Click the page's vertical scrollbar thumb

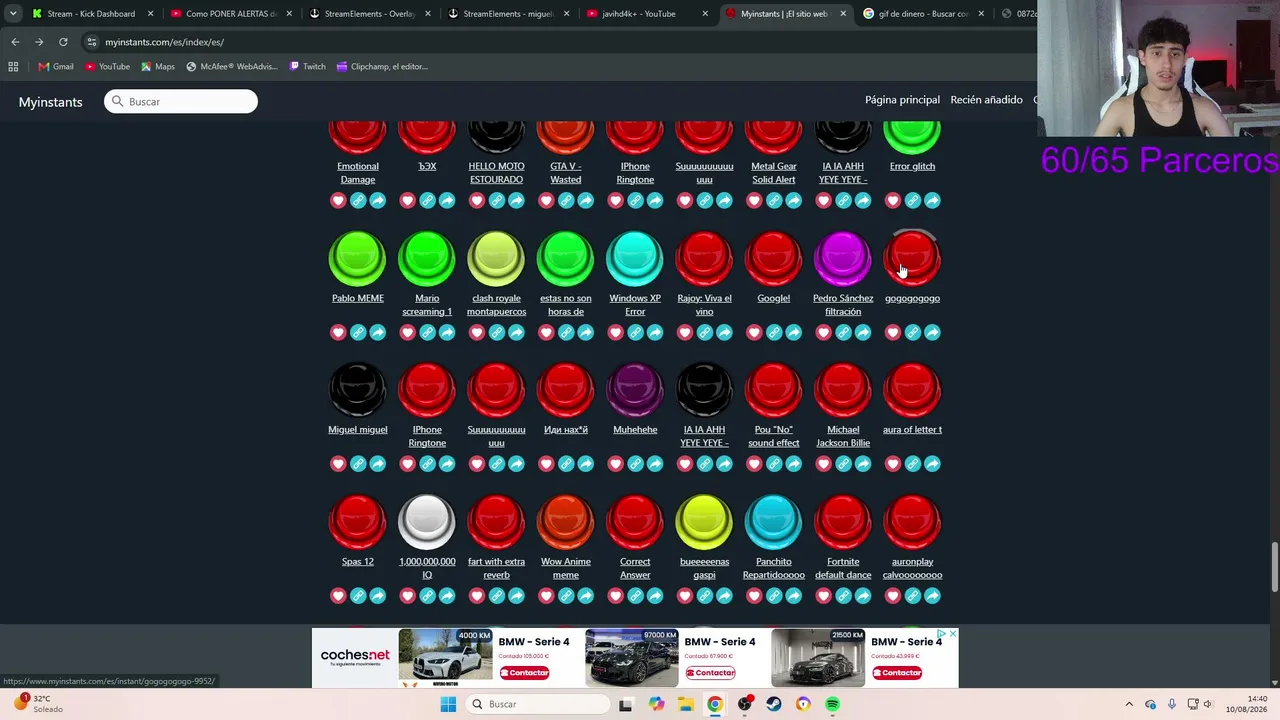click(1274, 567)
